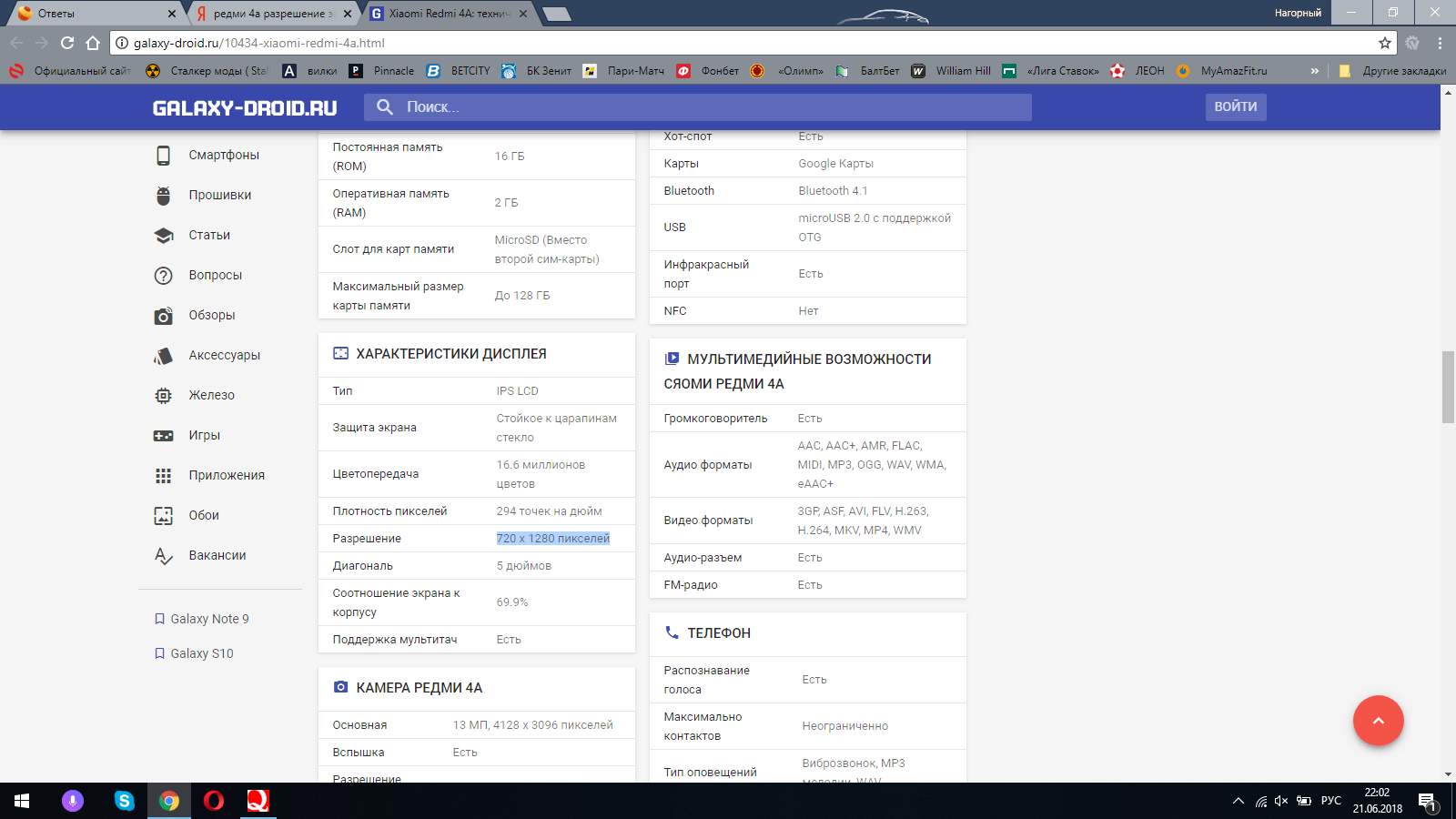Reload the page with the refresh icon

[67, 43]
